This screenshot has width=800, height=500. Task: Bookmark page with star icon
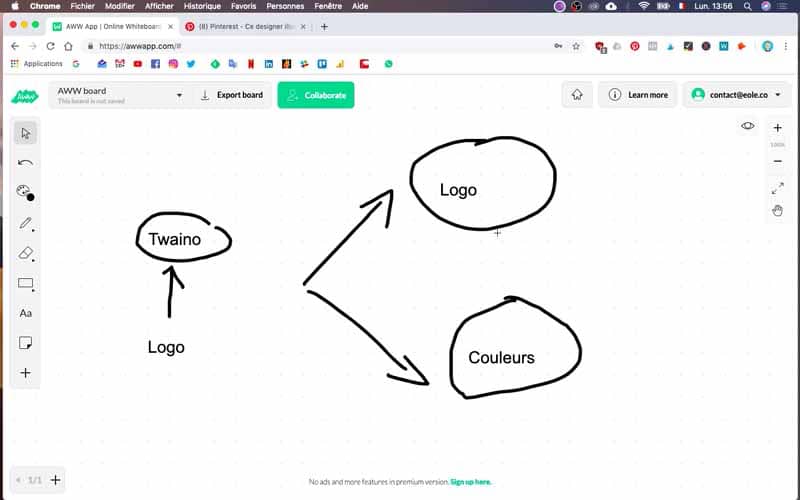coord(576,46)
